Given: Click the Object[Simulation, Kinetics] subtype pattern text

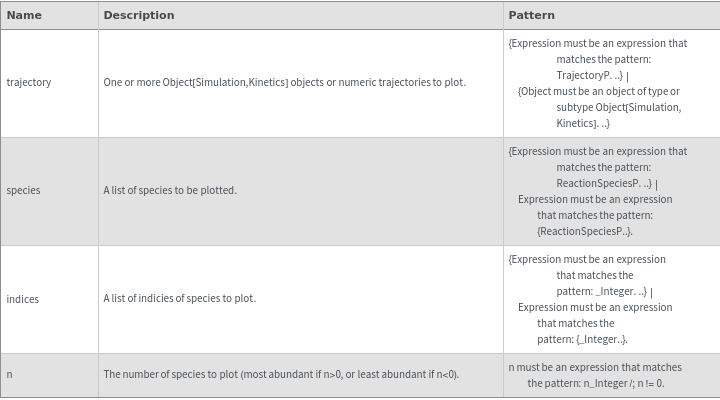Looking at the screenshot, I should pyautogui.click(x=618, y=107).
